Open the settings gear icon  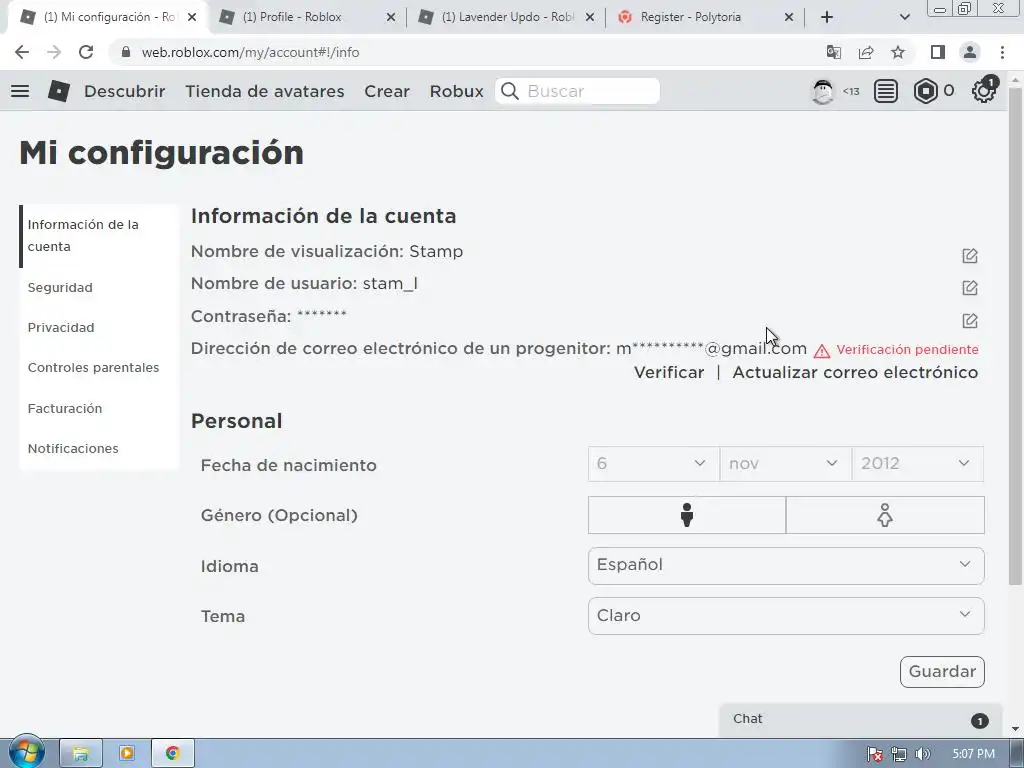(x=984, y=91)
